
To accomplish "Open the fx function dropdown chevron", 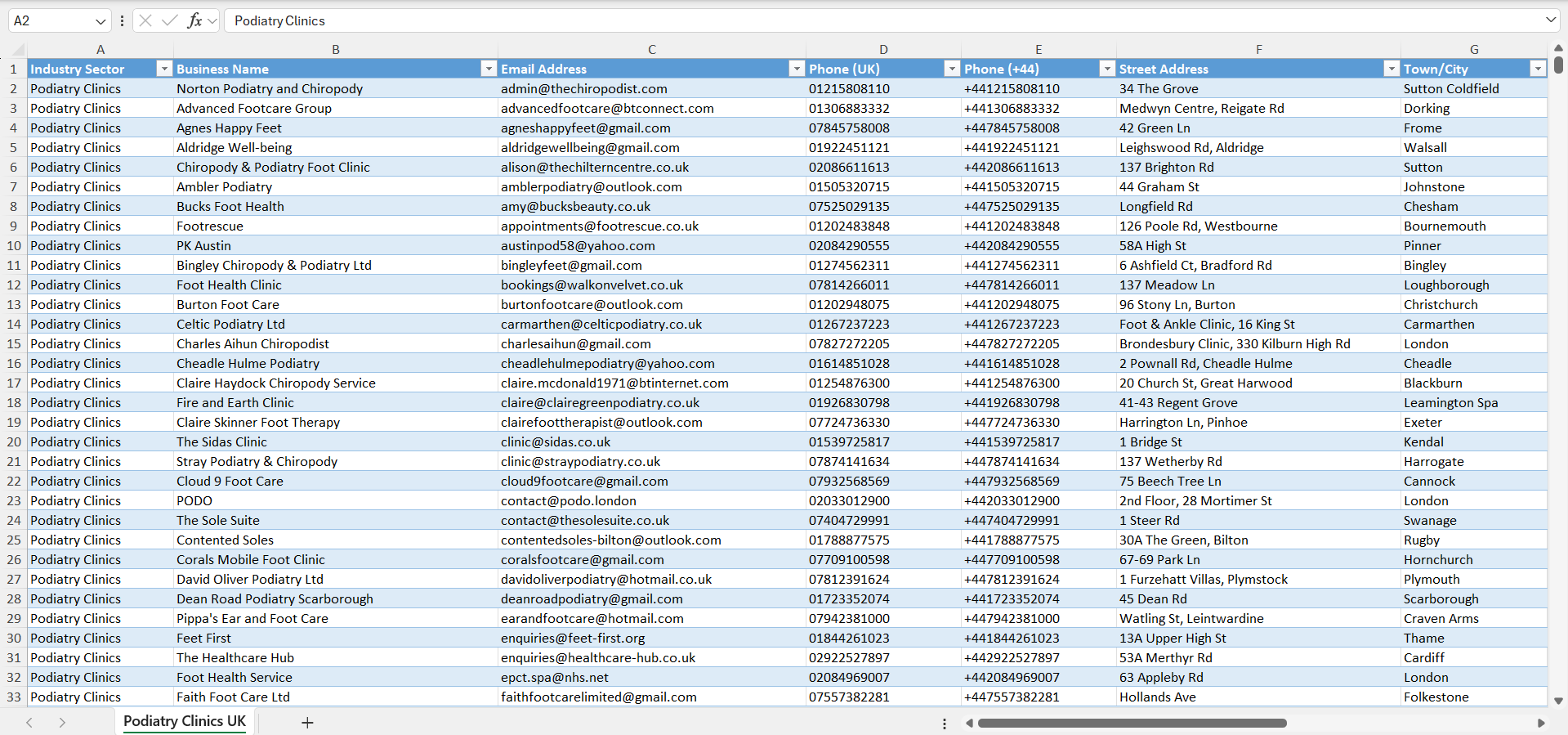I will (x=212, y=21).
